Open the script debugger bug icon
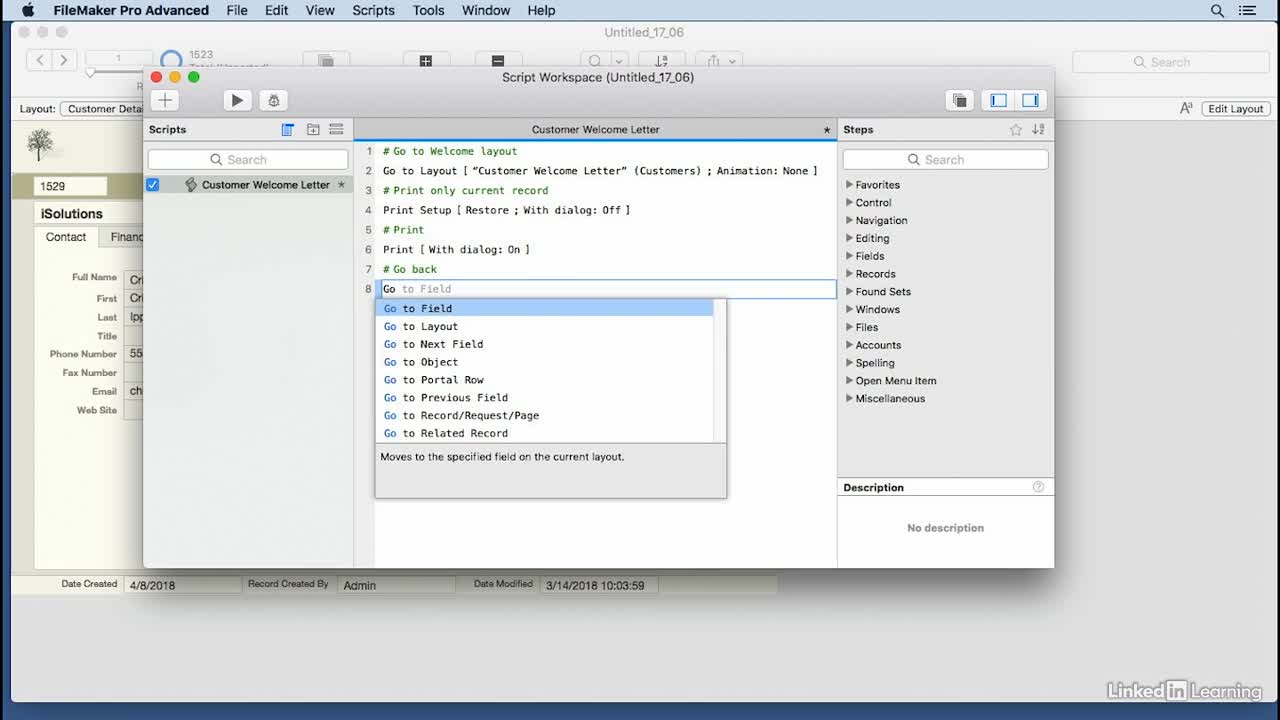Viewport: 1280px width, 720px height. (x=273, y=100)
